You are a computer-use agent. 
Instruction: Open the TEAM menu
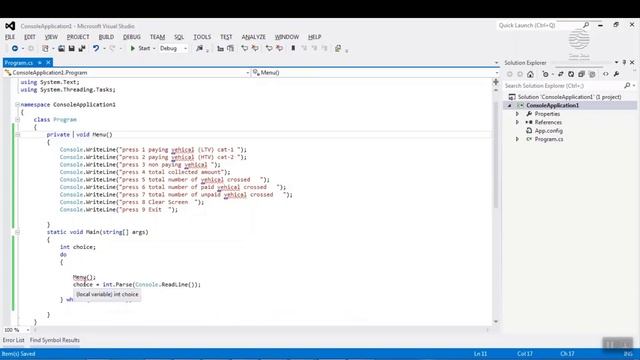click(x=158, y=37)
